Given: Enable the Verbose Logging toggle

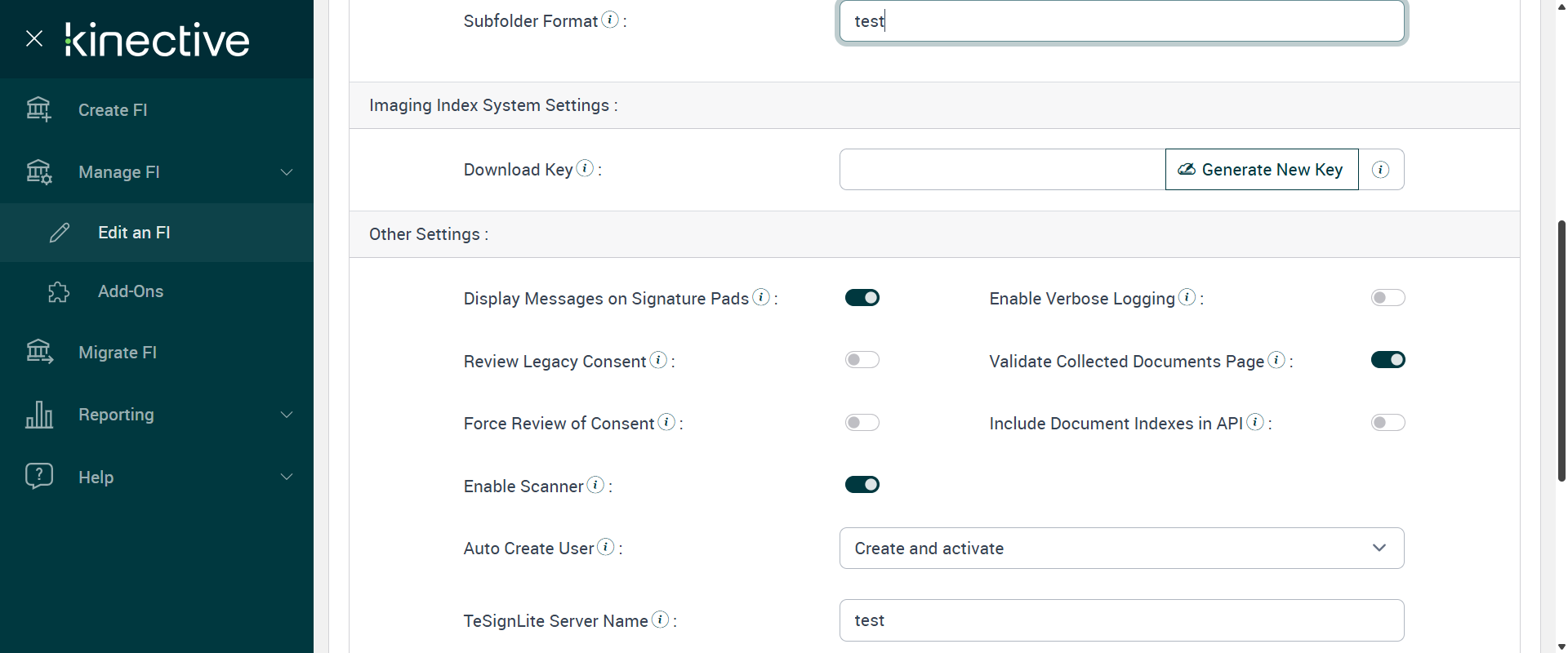Looking at the screenshot, I should click(1388, 298).
